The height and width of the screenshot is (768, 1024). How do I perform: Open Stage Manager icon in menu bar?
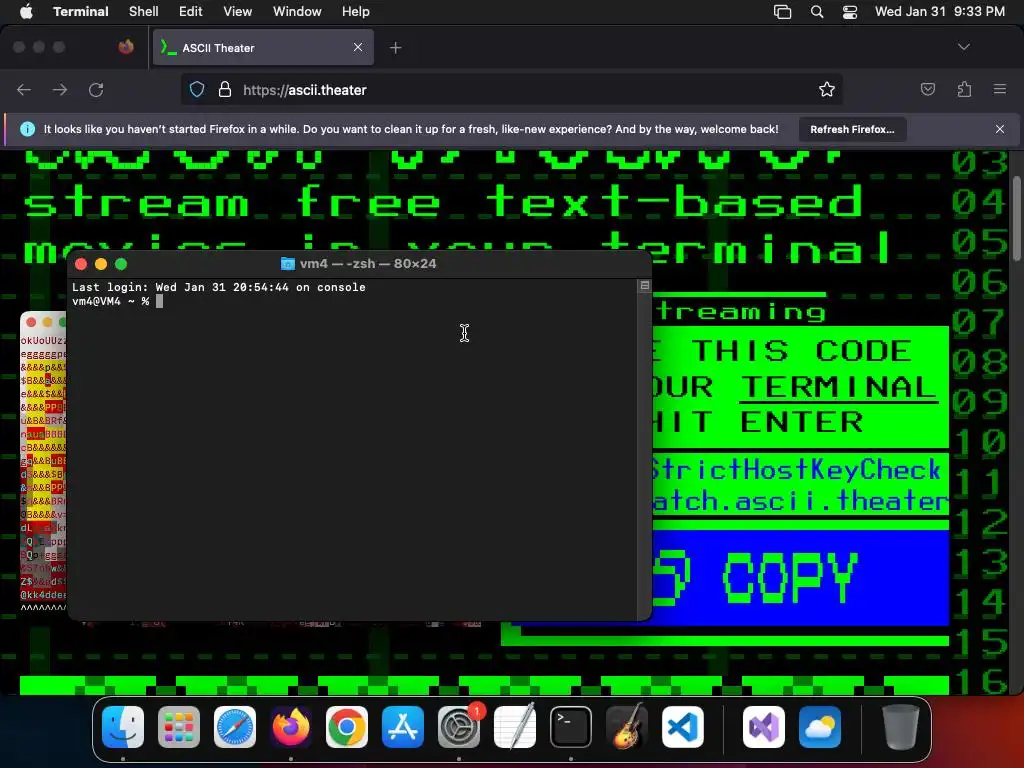(x=782, y=12)
